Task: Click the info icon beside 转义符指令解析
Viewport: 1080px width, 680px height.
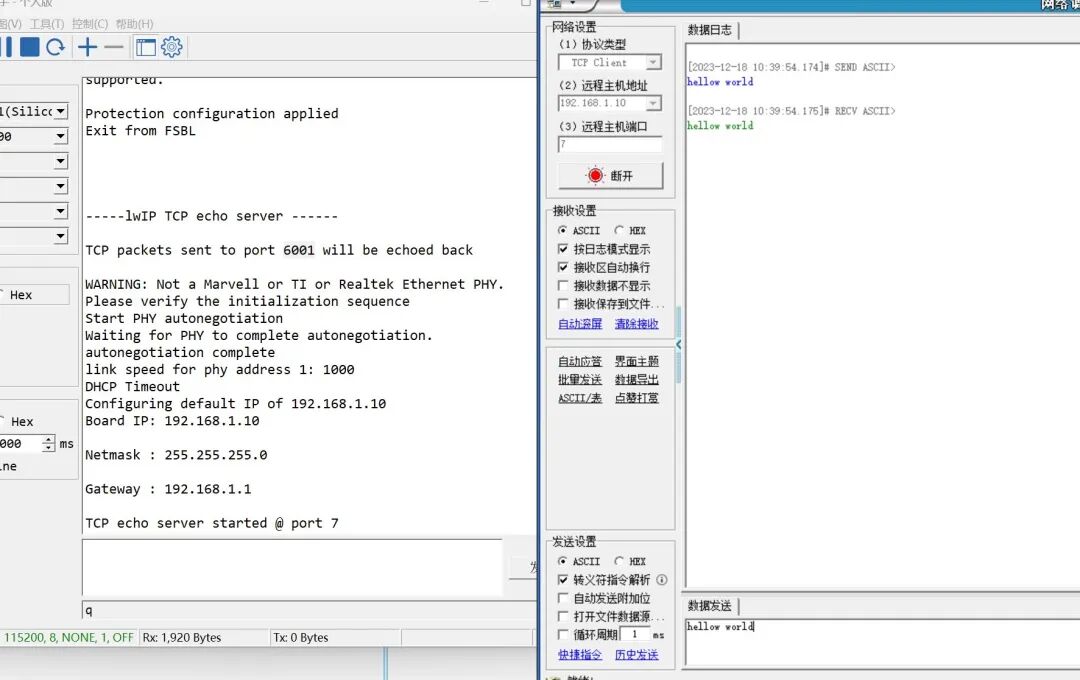Action: [662, 580]
